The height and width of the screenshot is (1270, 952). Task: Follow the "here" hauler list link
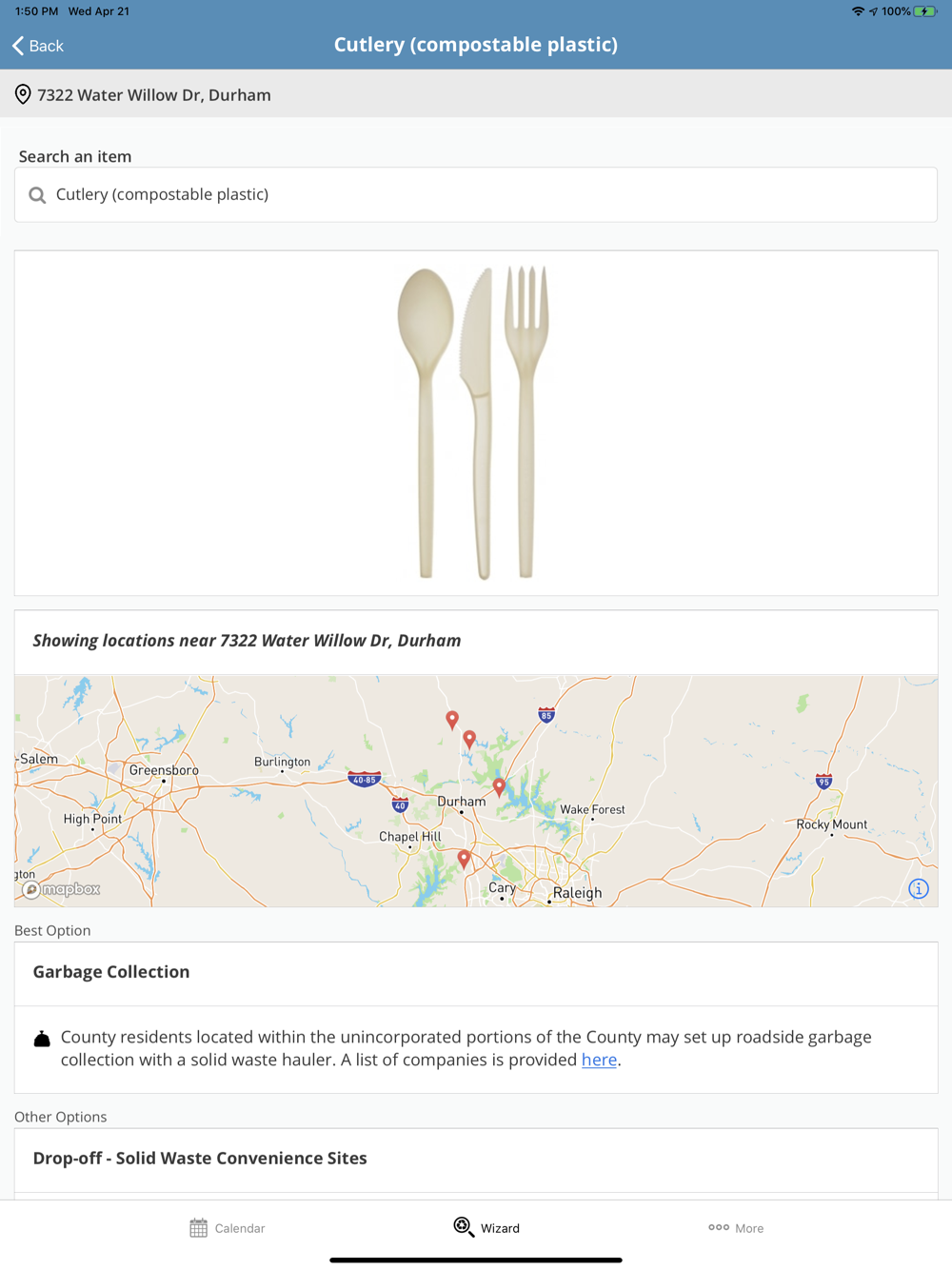pyautogui.click(x=599, y=1060)
